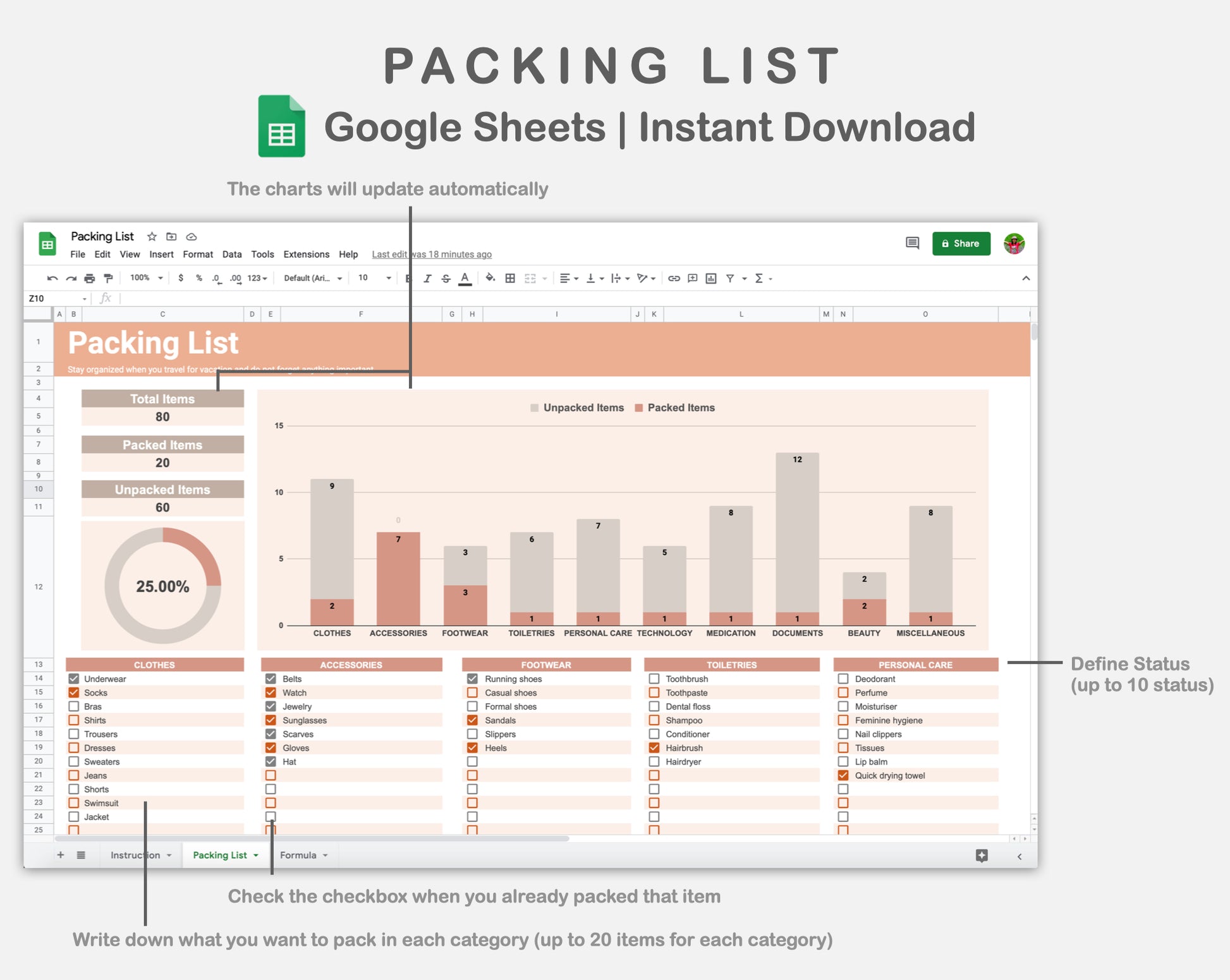Click the green Share button

coord(961,243)
